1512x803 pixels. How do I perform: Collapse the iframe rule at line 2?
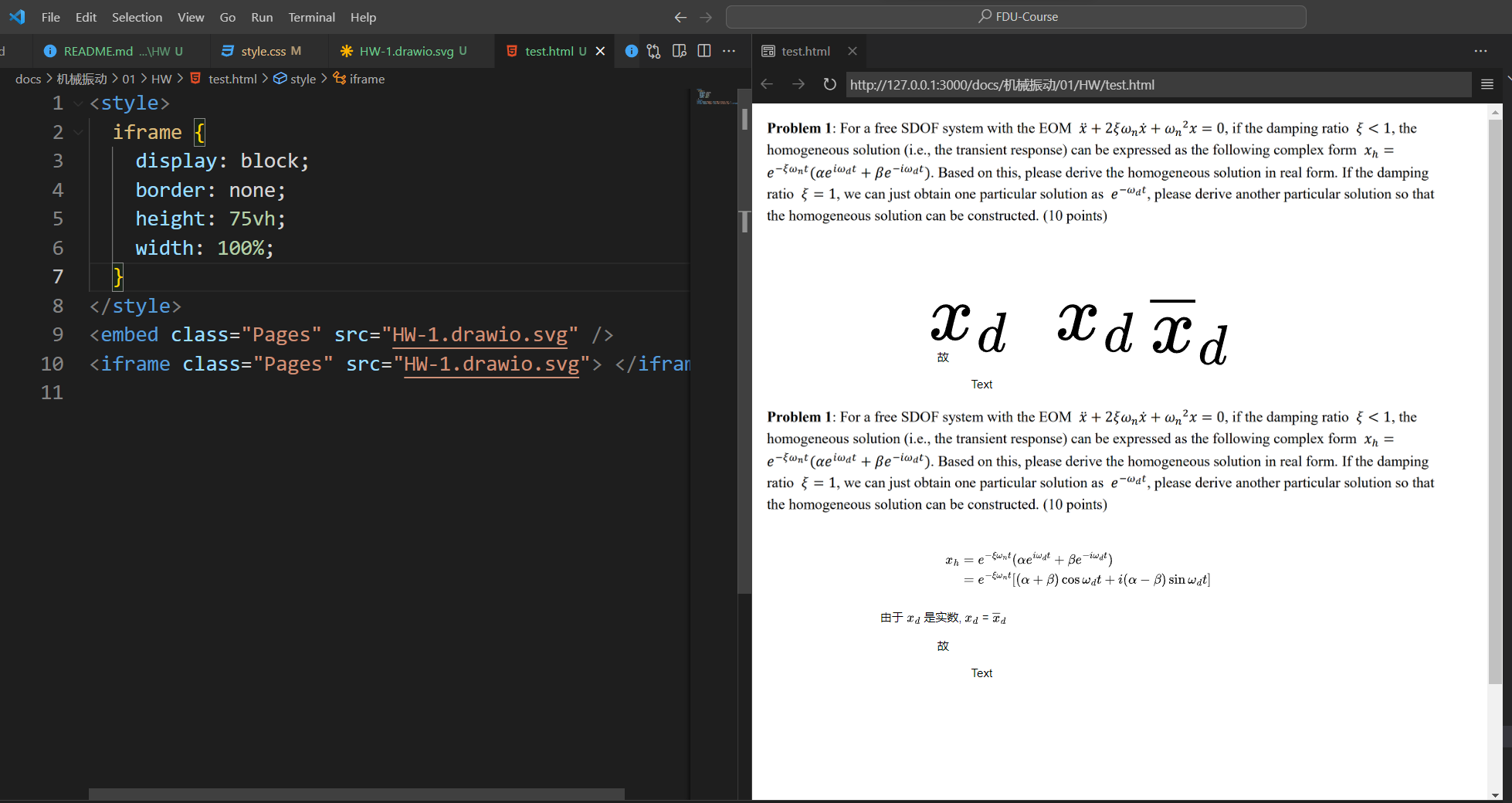point(77,132)
